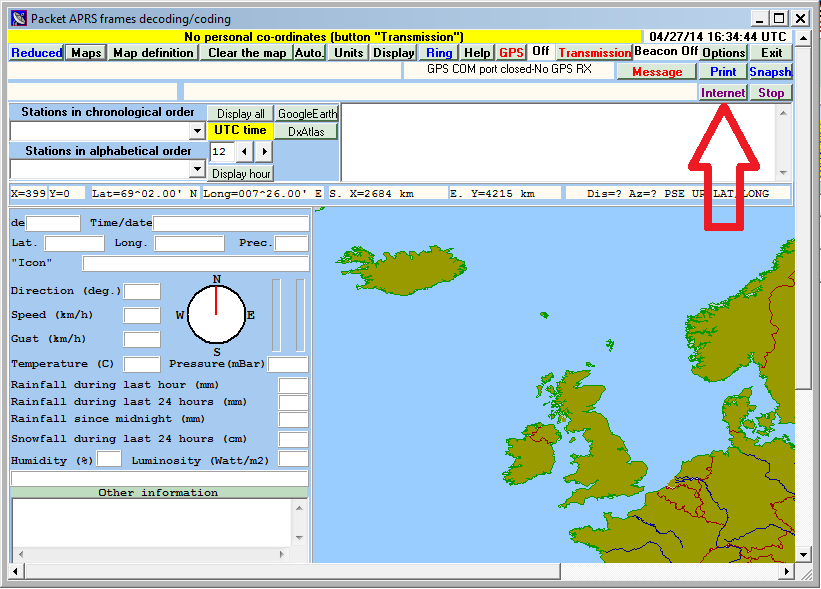Screen dimensions: 821x589
Task: Open the Display option
Action: coord(393,53)
